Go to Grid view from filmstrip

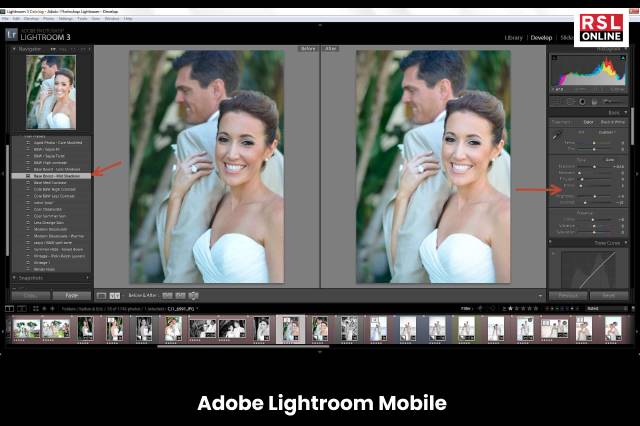point(36,309)
